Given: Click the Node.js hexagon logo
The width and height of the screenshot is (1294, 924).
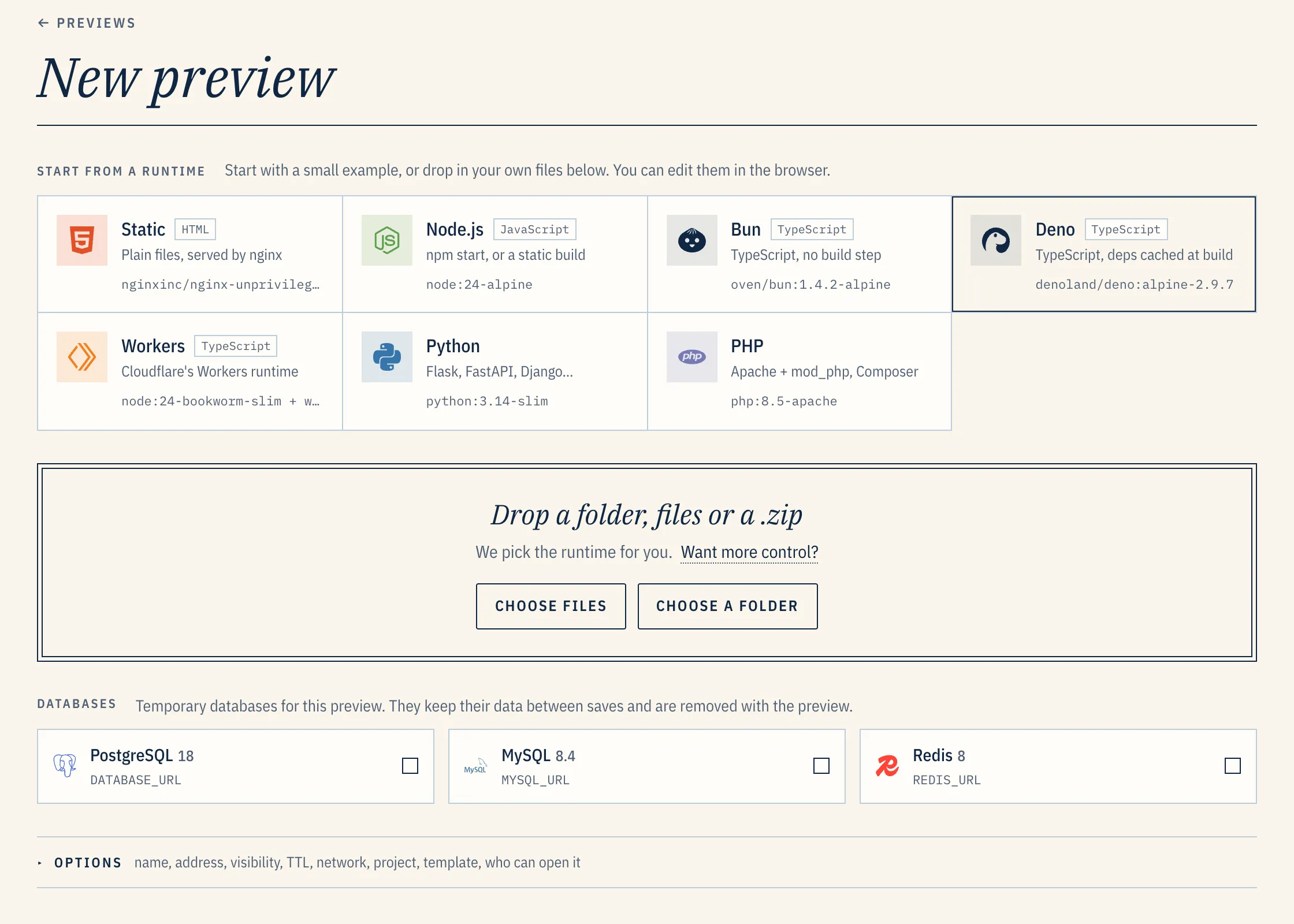Looking at the screenshot, I should (387, 240).
